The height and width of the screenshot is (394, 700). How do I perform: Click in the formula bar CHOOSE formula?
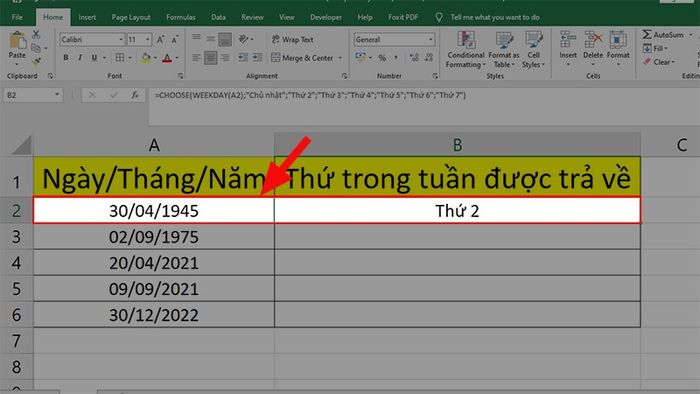point(310,95)
